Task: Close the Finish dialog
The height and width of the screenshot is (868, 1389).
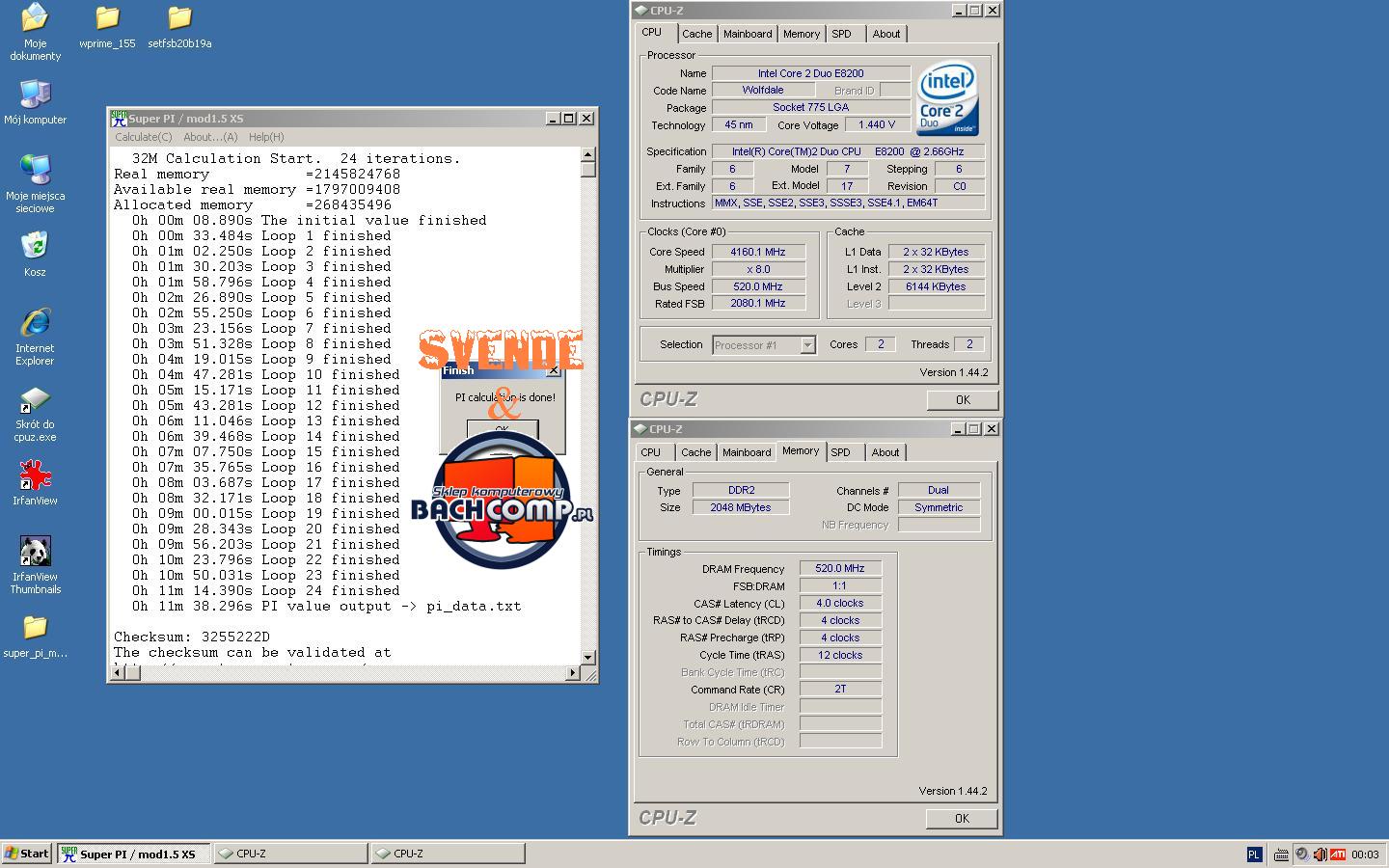Action: tap(553, 370)
